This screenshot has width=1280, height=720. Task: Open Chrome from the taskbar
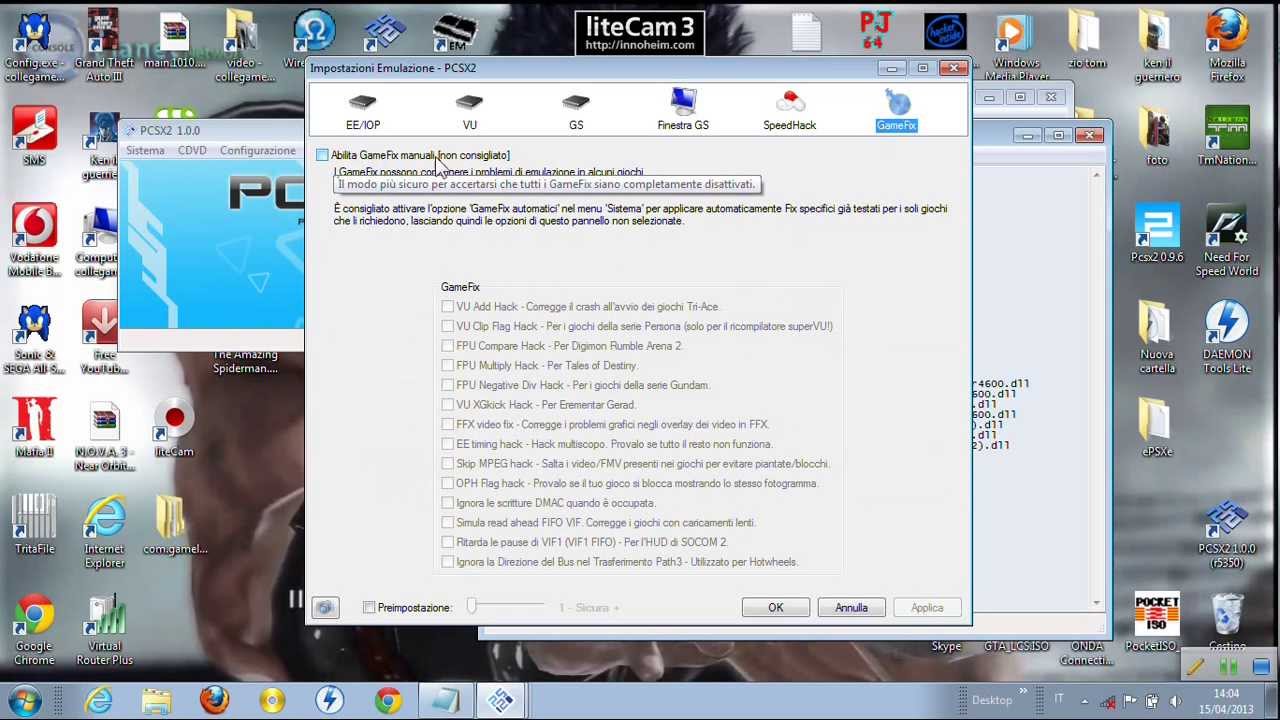pos(387,700)
